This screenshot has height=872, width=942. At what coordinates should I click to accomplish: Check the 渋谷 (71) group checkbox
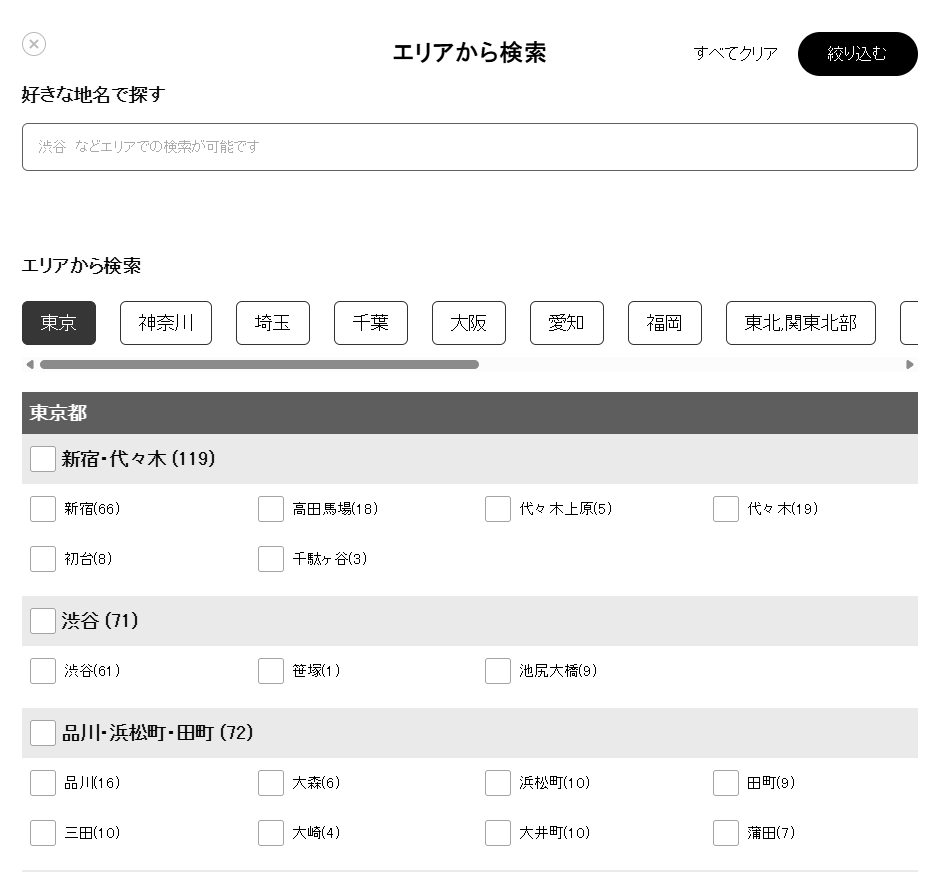tap(43, 620)
